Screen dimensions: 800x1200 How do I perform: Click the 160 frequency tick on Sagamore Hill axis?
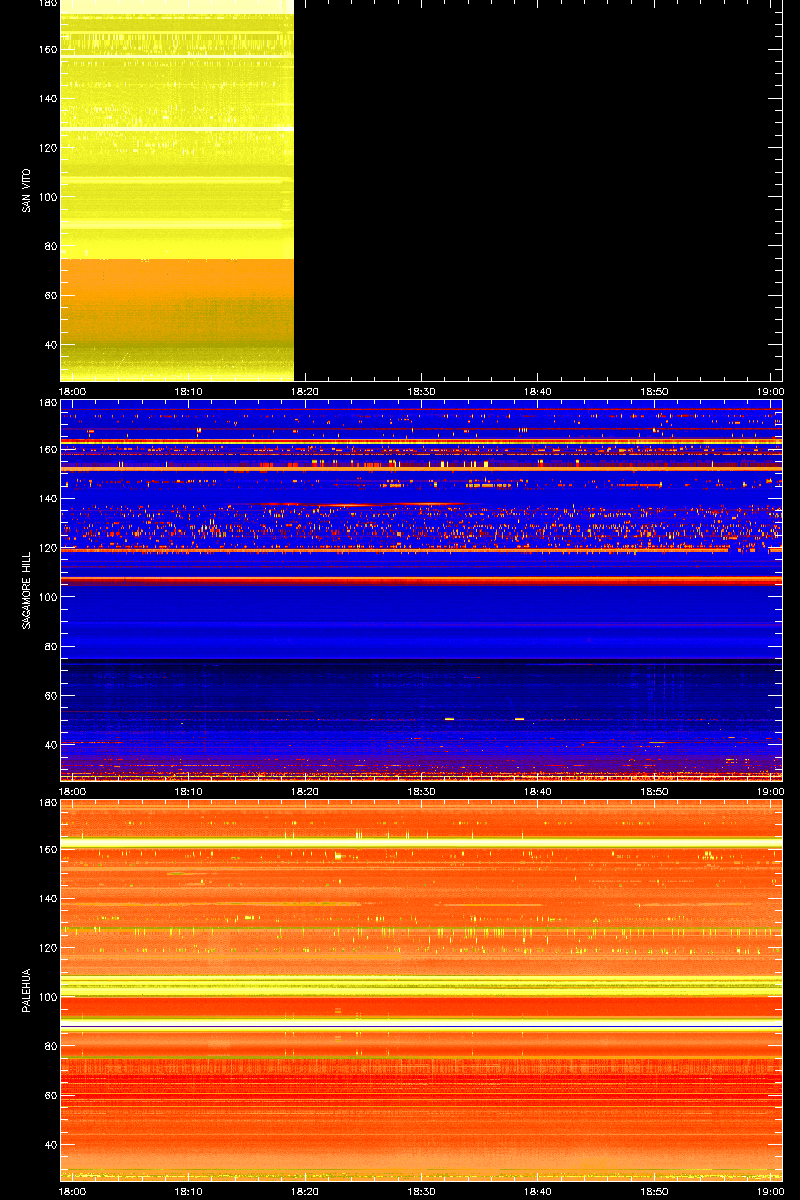click(x=47, y=449)
